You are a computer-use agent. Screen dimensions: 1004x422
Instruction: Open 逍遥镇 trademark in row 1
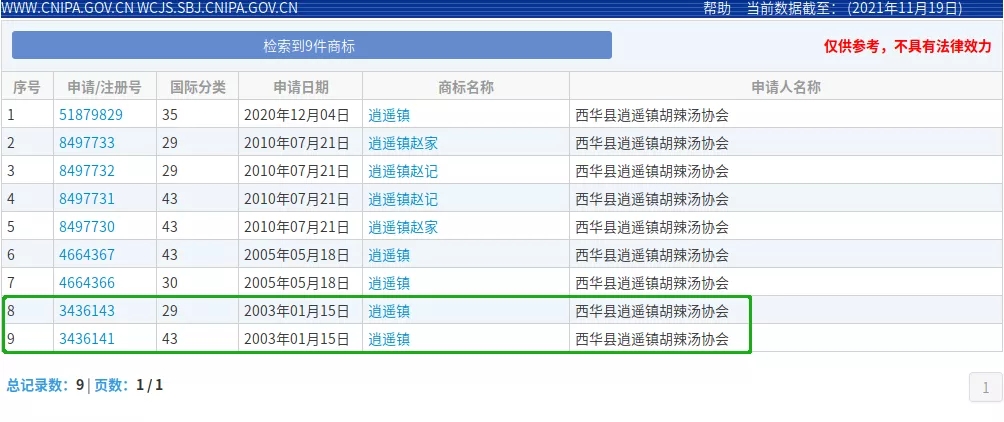click(389, 115)
